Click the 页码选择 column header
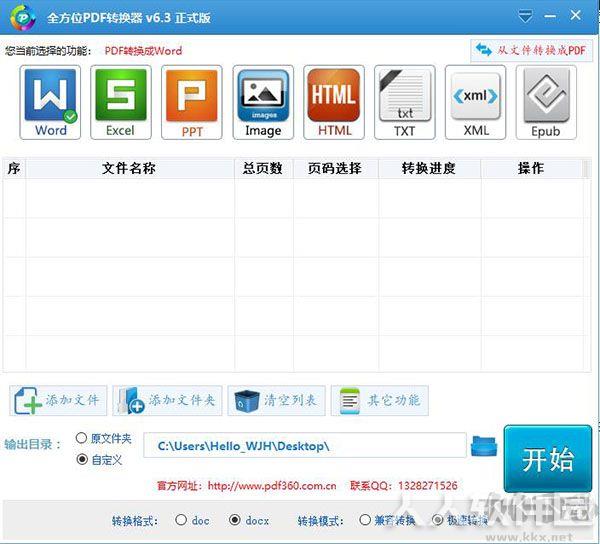600x544 pixels. pyautogui.click(x=336, y=168)
